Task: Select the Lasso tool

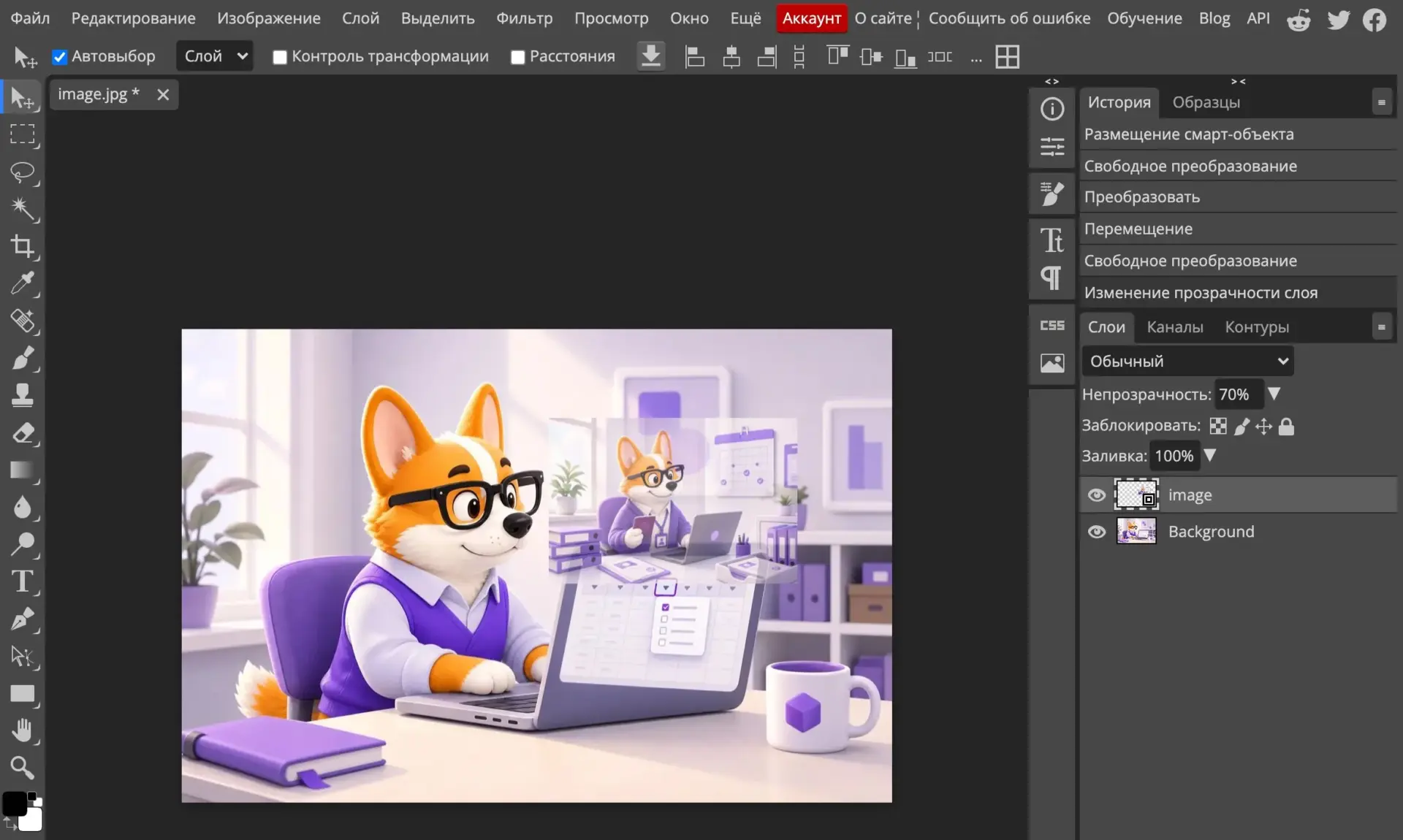Action: pyautogui.click(x=22, y=172)
